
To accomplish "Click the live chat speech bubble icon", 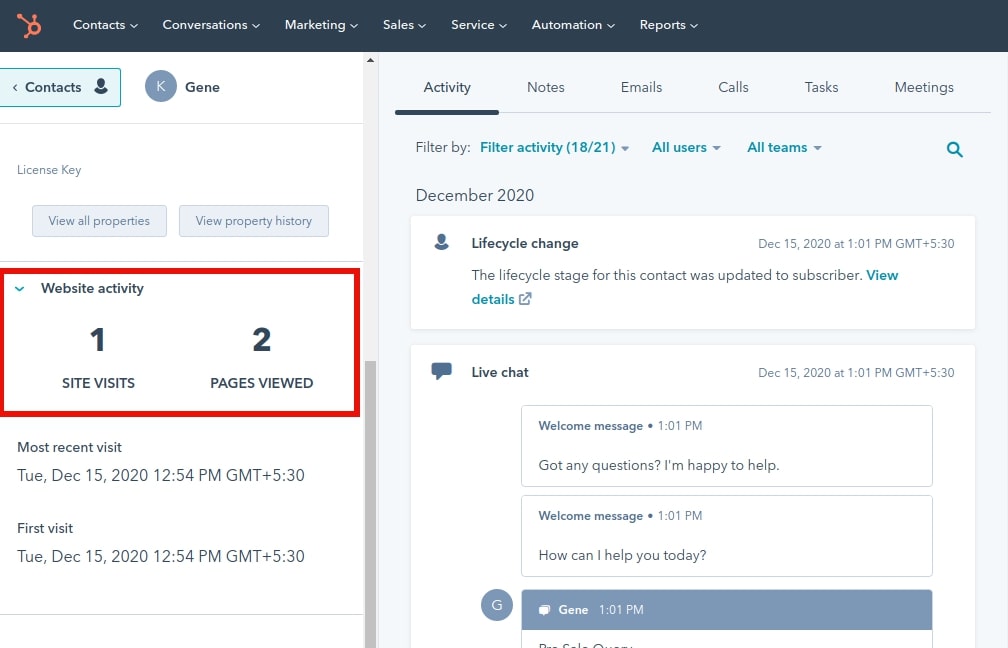I will [440, 370].
